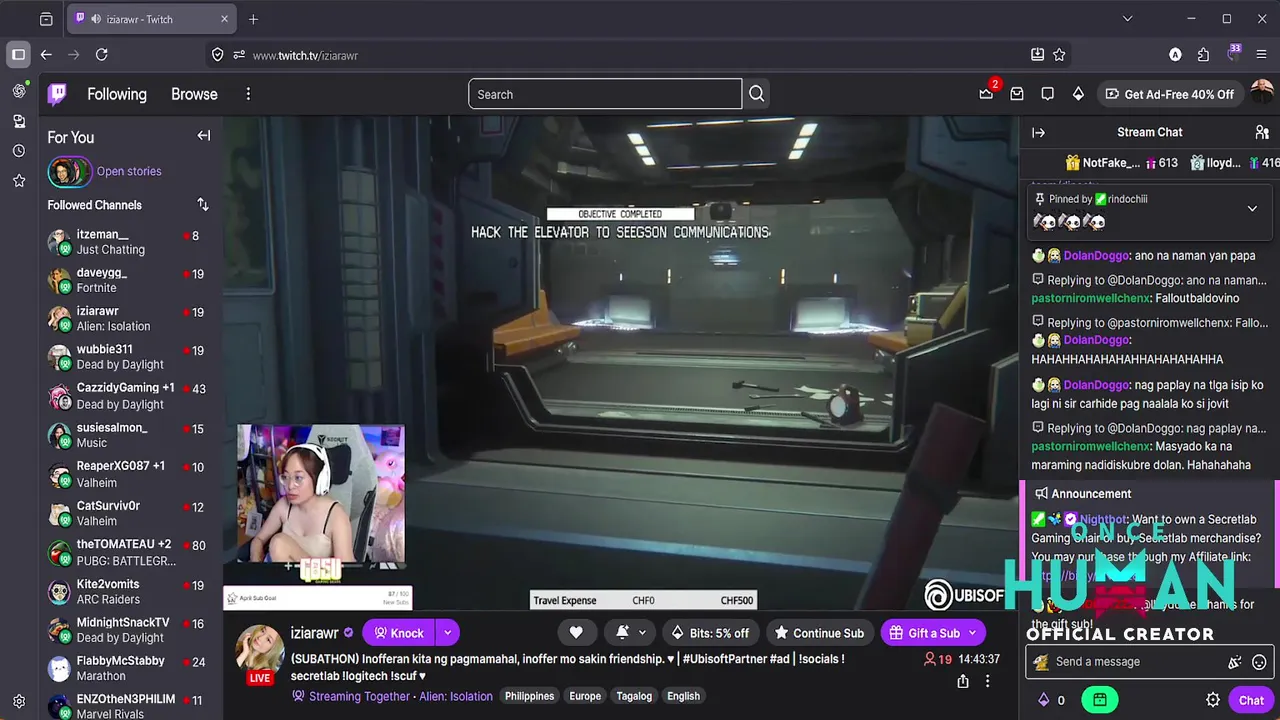Open ChatGPT sidebar panel icon
The image size is (1280, 720).
(19, 91)
